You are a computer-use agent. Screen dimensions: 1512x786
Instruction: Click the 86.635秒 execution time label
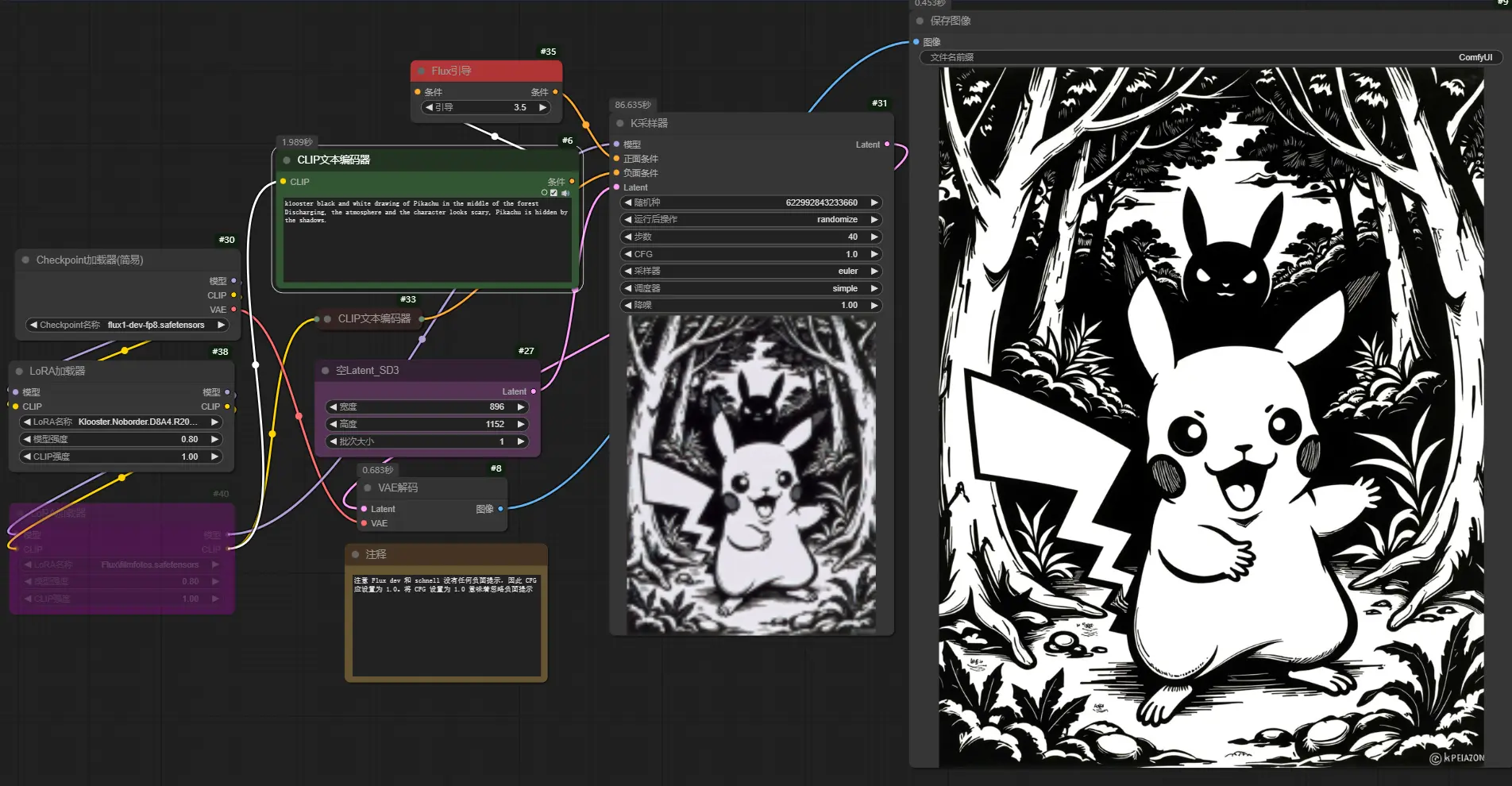(x=633, y=105)
